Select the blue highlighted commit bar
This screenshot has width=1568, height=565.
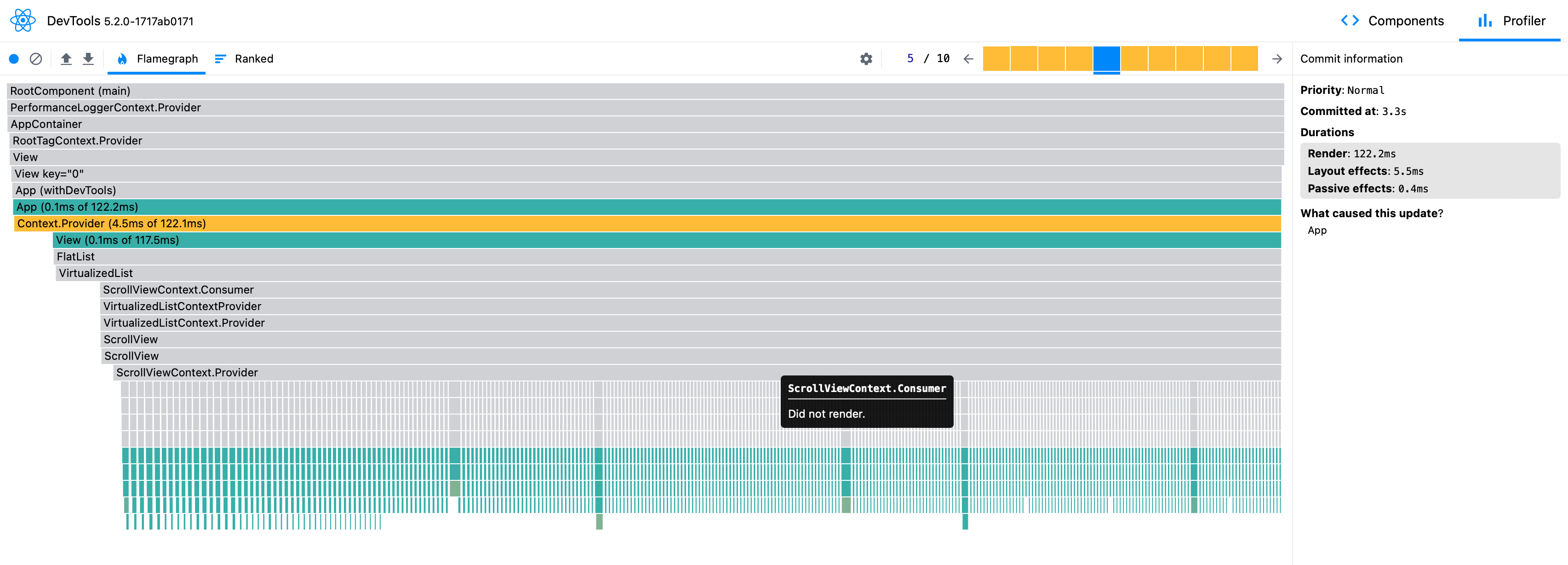1106,59
